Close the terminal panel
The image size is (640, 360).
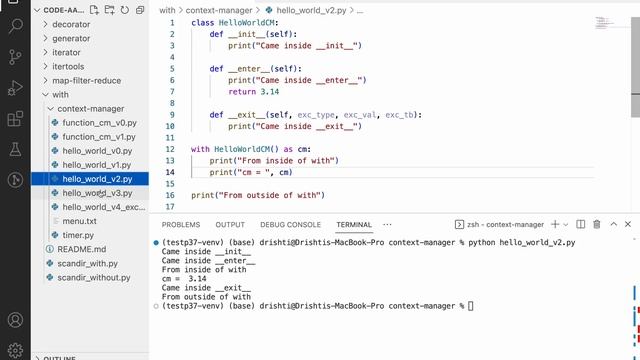[628, 224]
